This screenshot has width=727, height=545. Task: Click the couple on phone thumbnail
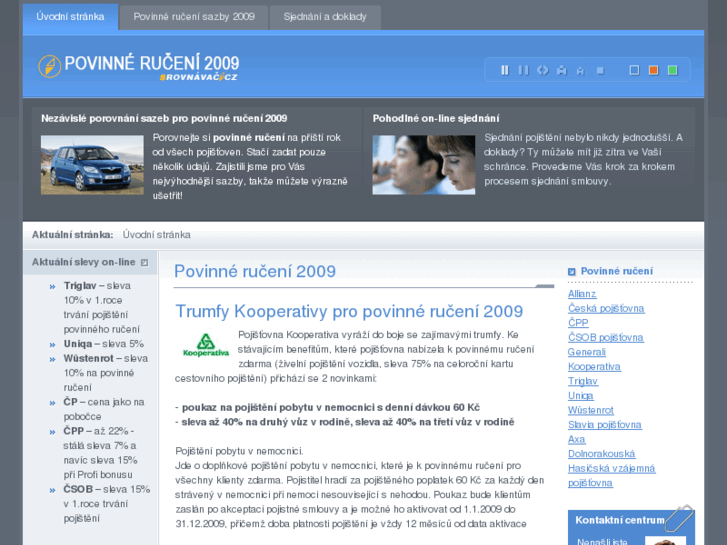[x=424, y=165]
